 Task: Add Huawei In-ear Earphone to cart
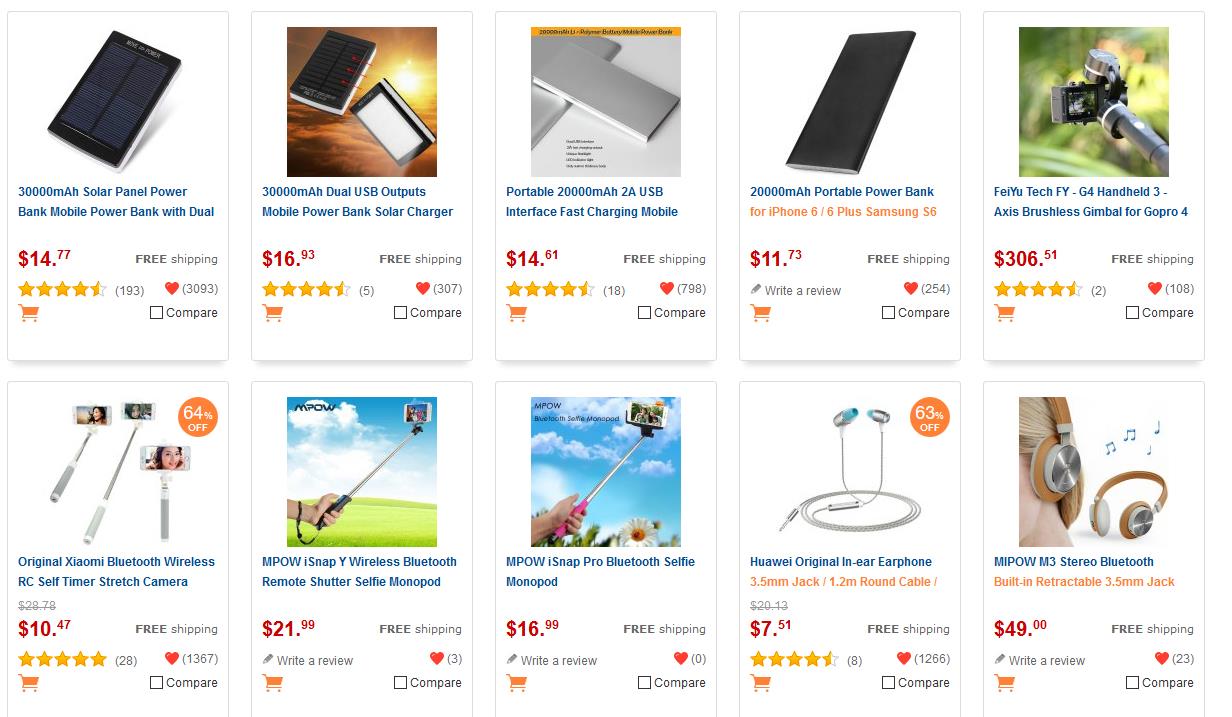760,683
